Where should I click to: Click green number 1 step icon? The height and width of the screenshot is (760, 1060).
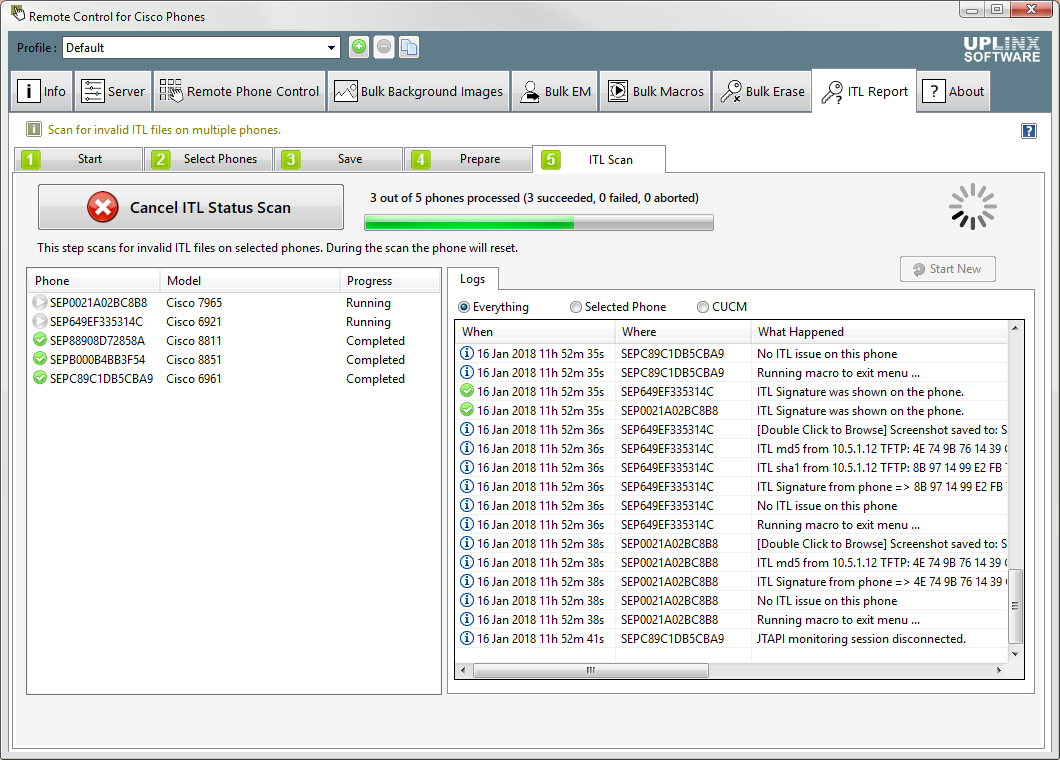30,160
